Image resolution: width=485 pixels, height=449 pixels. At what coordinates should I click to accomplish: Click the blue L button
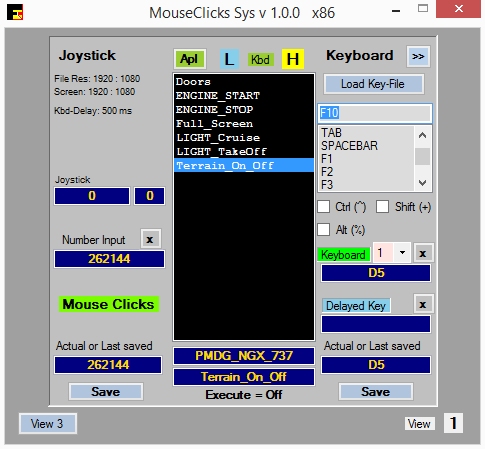229,59
